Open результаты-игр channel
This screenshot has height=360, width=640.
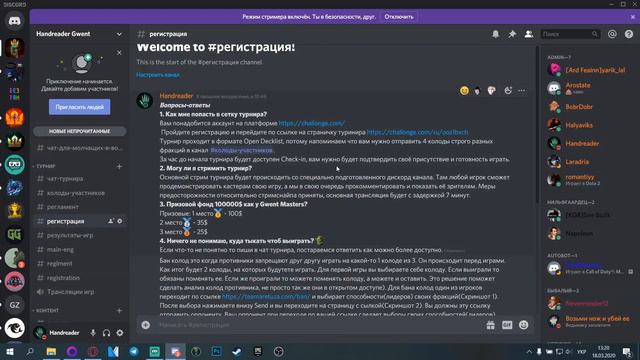[79, 235]
